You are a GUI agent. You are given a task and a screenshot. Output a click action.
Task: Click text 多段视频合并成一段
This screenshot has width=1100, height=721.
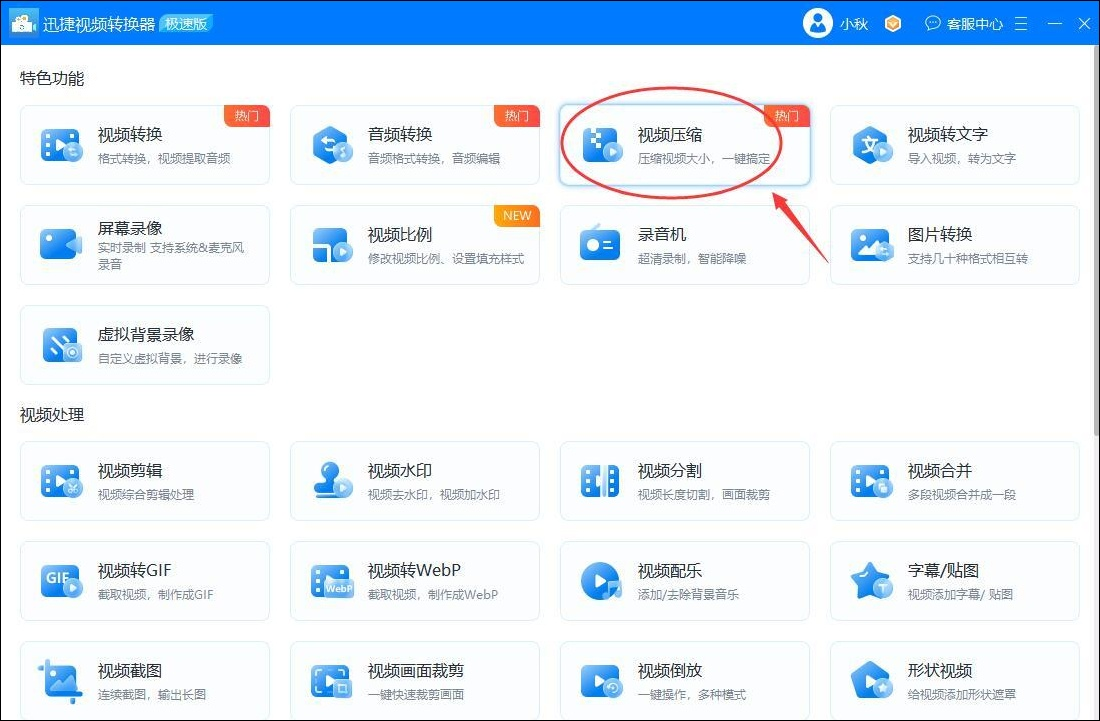coord(961,494)
